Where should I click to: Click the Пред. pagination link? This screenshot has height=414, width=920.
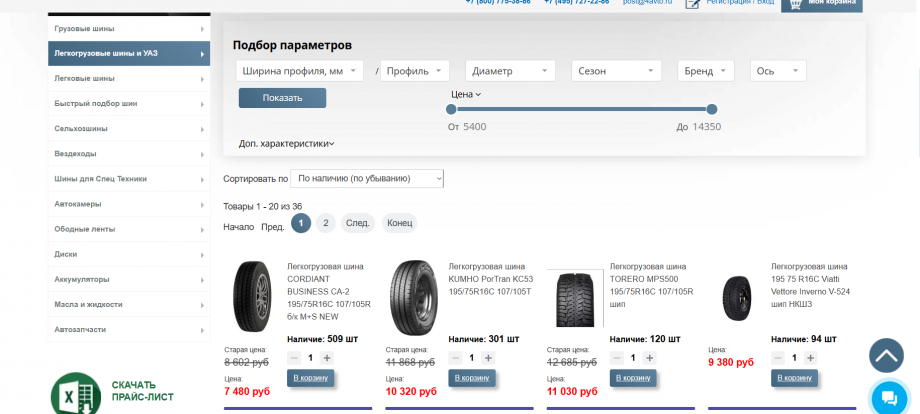pos(273,227)
